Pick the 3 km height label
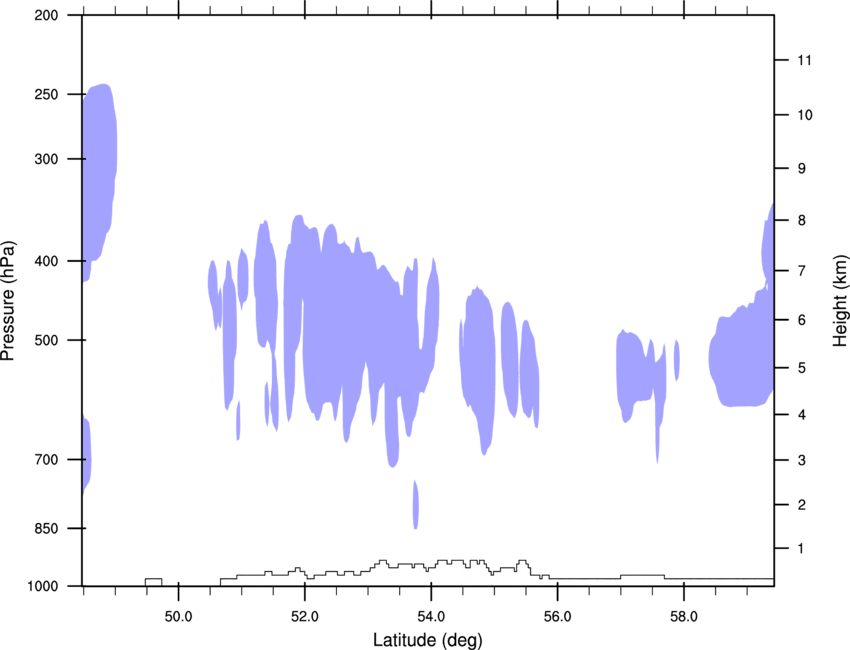The width and height of the screenshot is (850, 650). click(802, 460)
